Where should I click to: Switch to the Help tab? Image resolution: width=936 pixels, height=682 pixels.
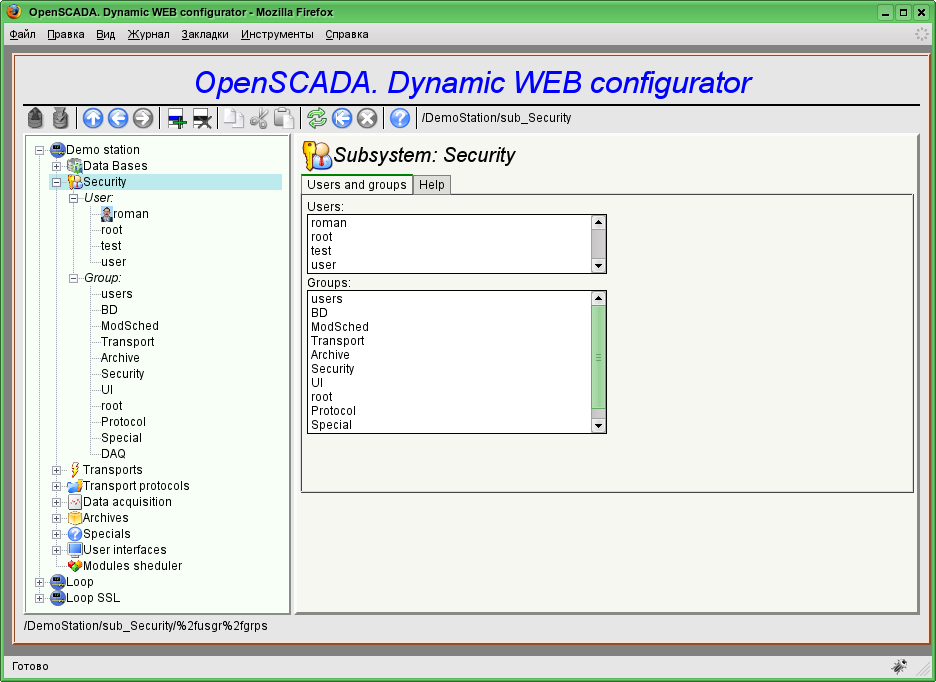[x=432, y=185]
